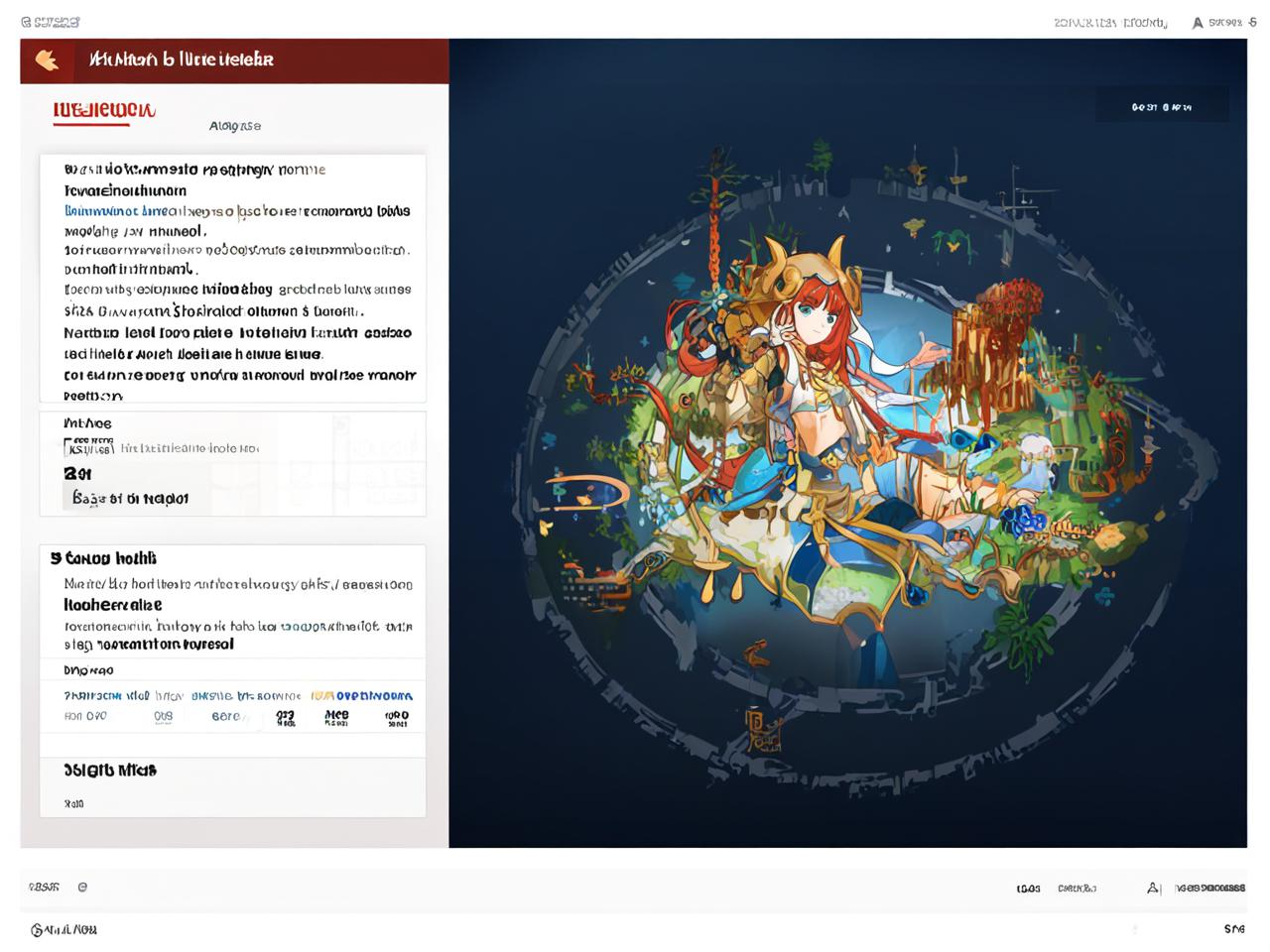
Task: Click the yellow-and-blue link in stats row
Action: (361, 696)
